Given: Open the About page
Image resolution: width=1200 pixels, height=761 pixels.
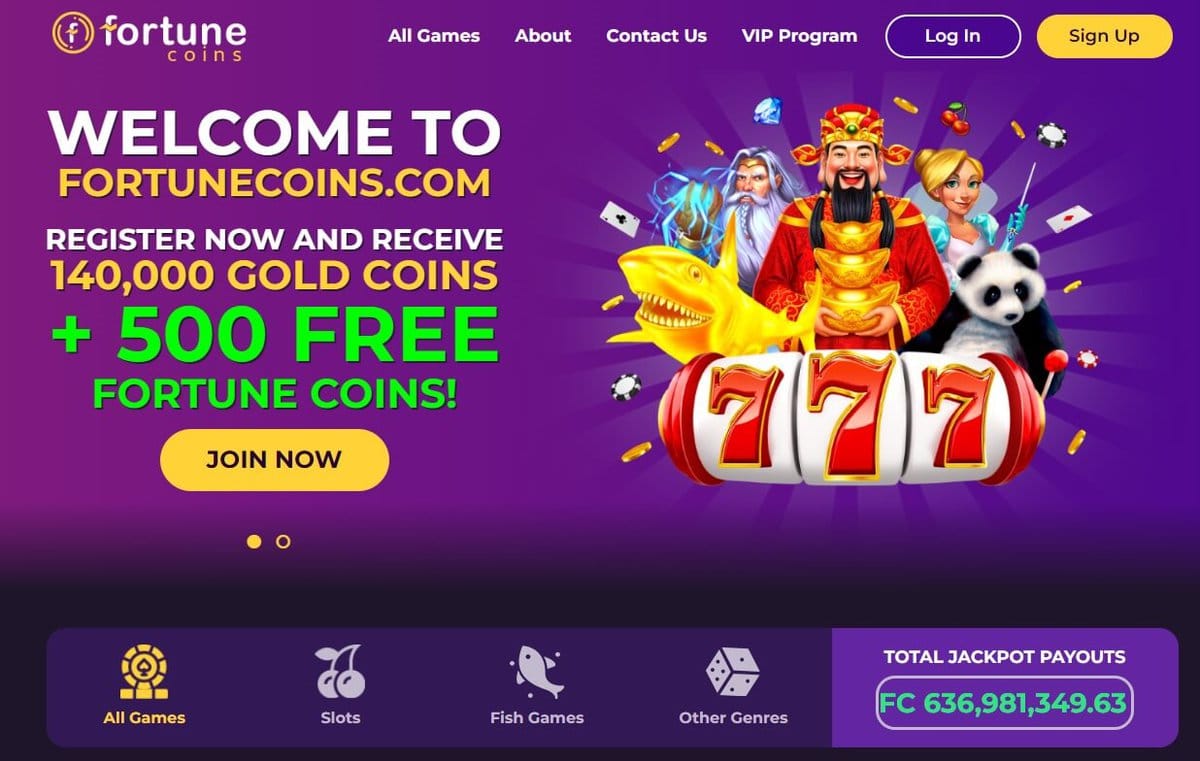Looking at the screenshot, I should pyautogui.click(x=543, y=36).
